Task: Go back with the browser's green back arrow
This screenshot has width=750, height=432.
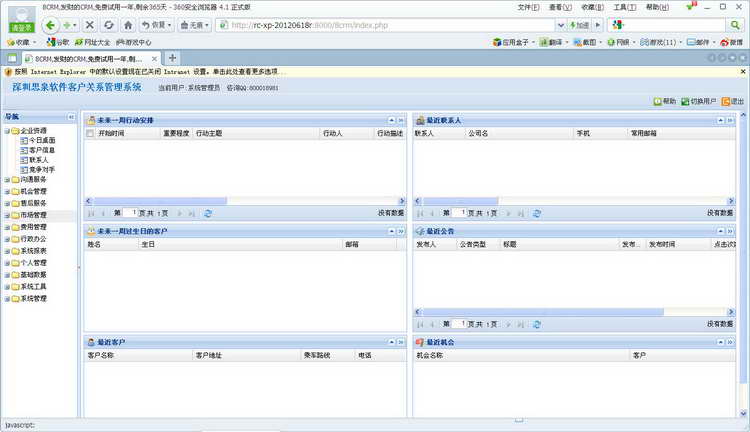Action: (x=50, y=25)
